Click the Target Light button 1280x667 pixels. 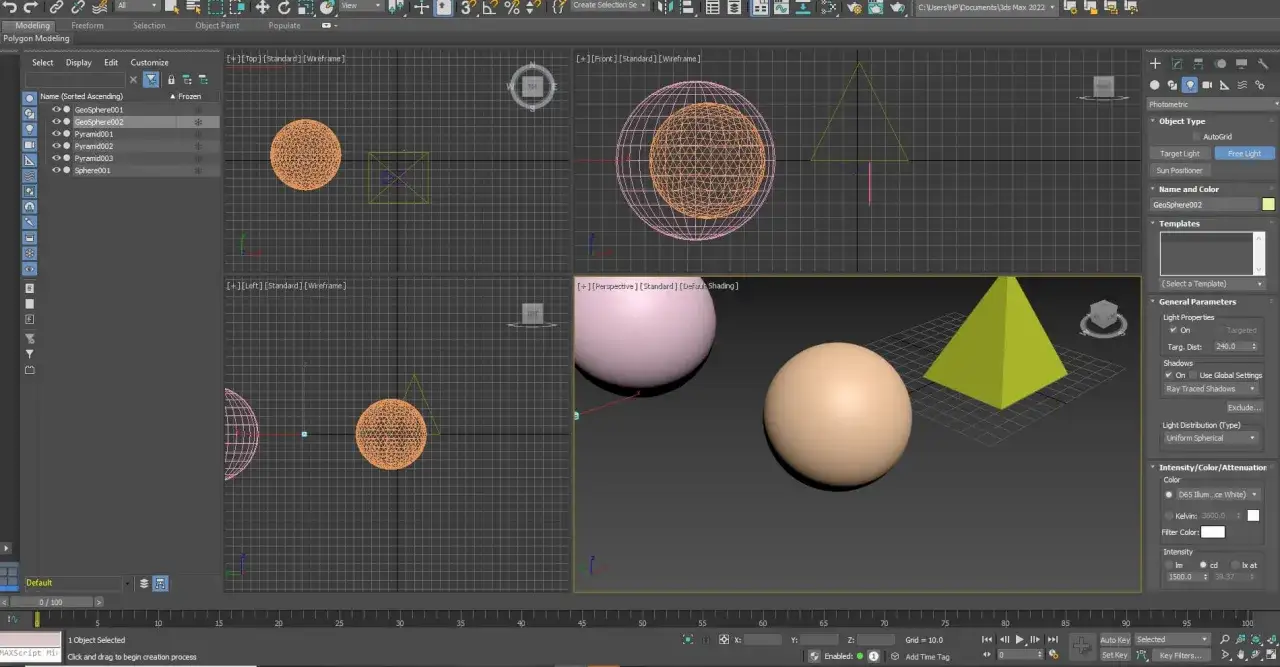(x=1179, y=154)
